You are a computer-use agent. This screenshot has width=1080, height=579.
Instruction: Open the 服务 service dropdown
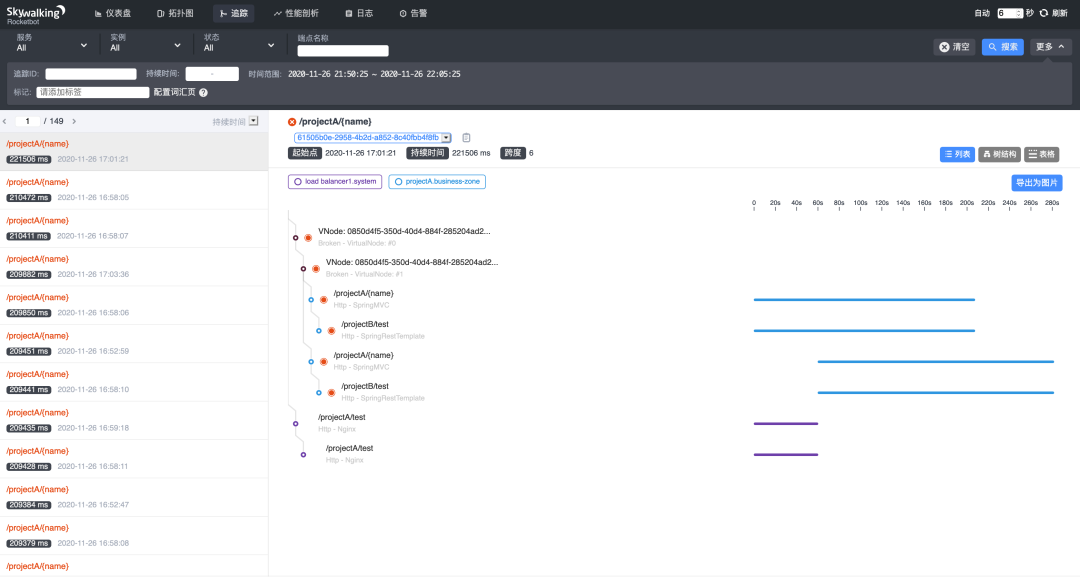pos(52,46)
